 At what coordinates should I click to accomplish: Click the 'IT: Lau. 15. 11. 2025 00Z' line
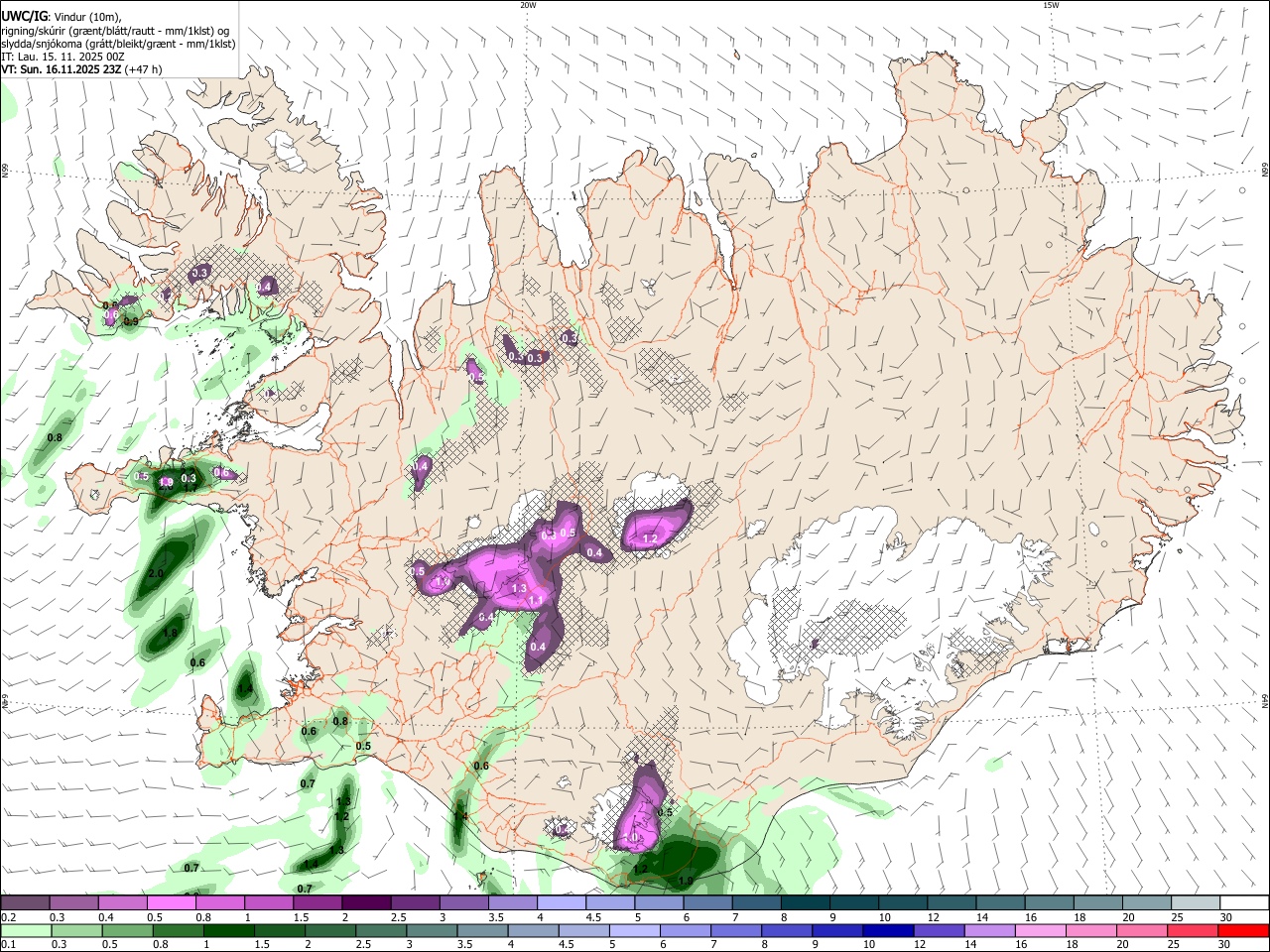coord(63,57)
